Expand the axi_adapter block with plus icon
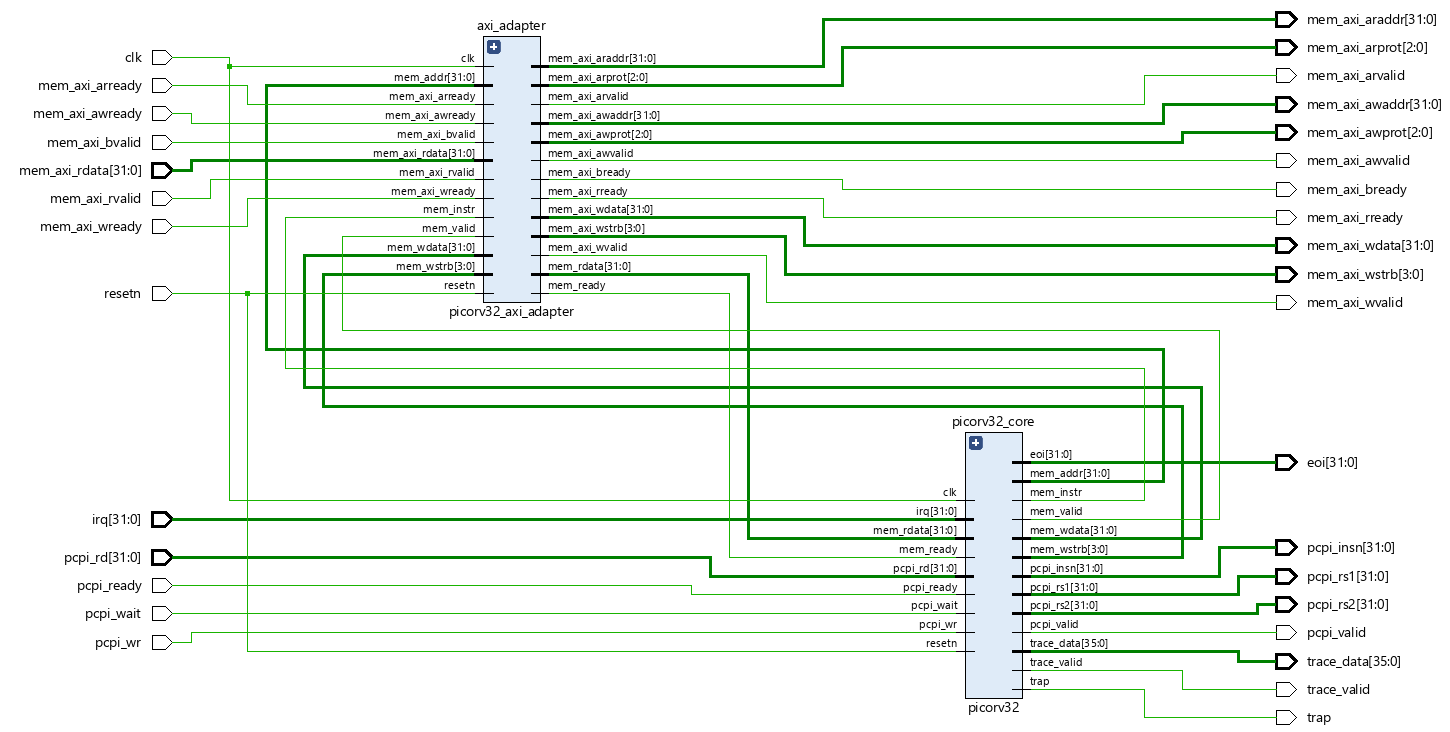1450x732 pixels. tap(493, 47)
